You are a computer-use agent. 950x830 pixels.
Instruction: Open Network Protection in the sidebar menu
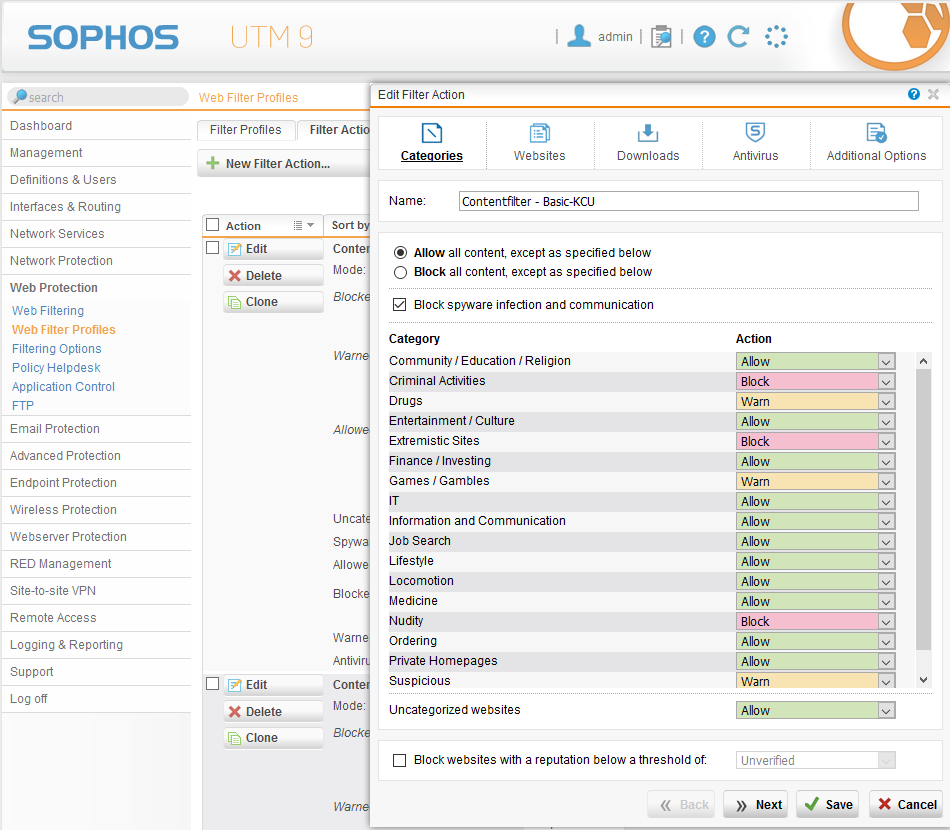tap(61, 261)
